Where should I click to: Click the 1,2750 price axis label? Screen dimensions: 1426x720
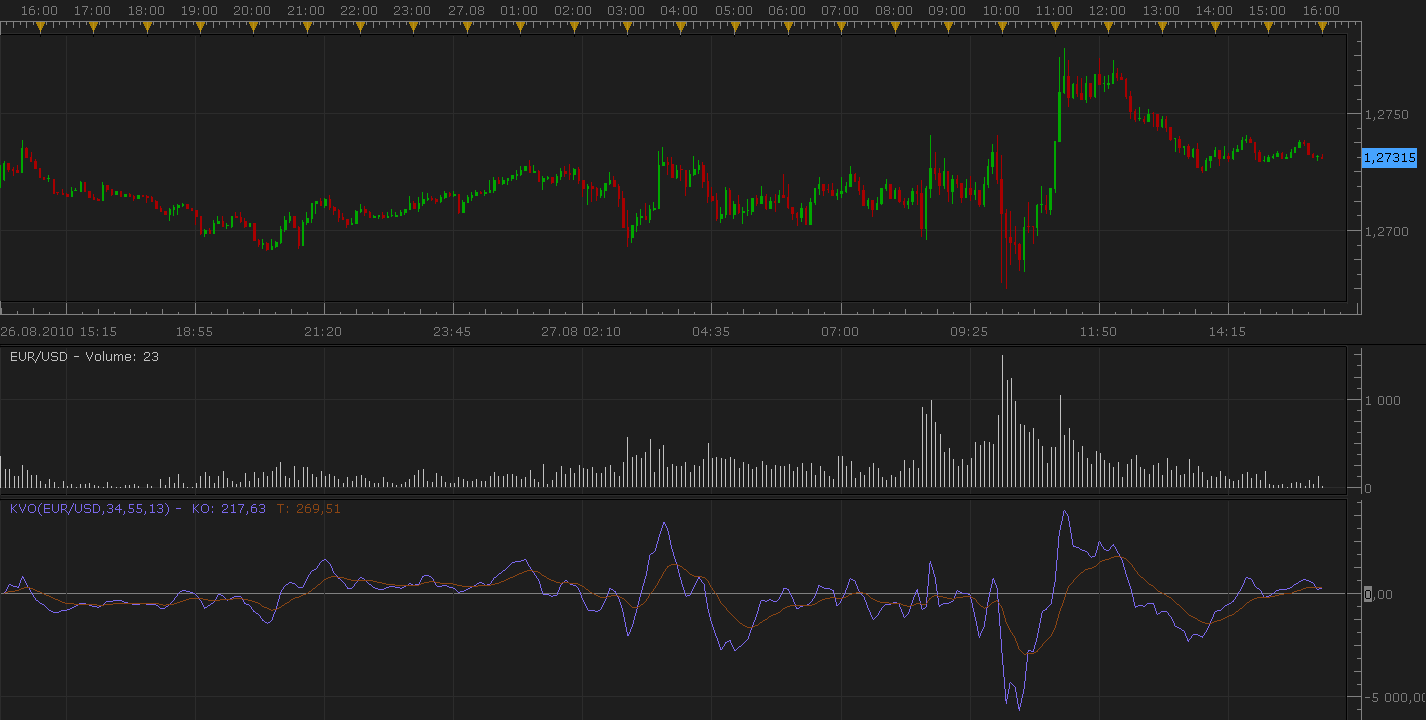1386,115
